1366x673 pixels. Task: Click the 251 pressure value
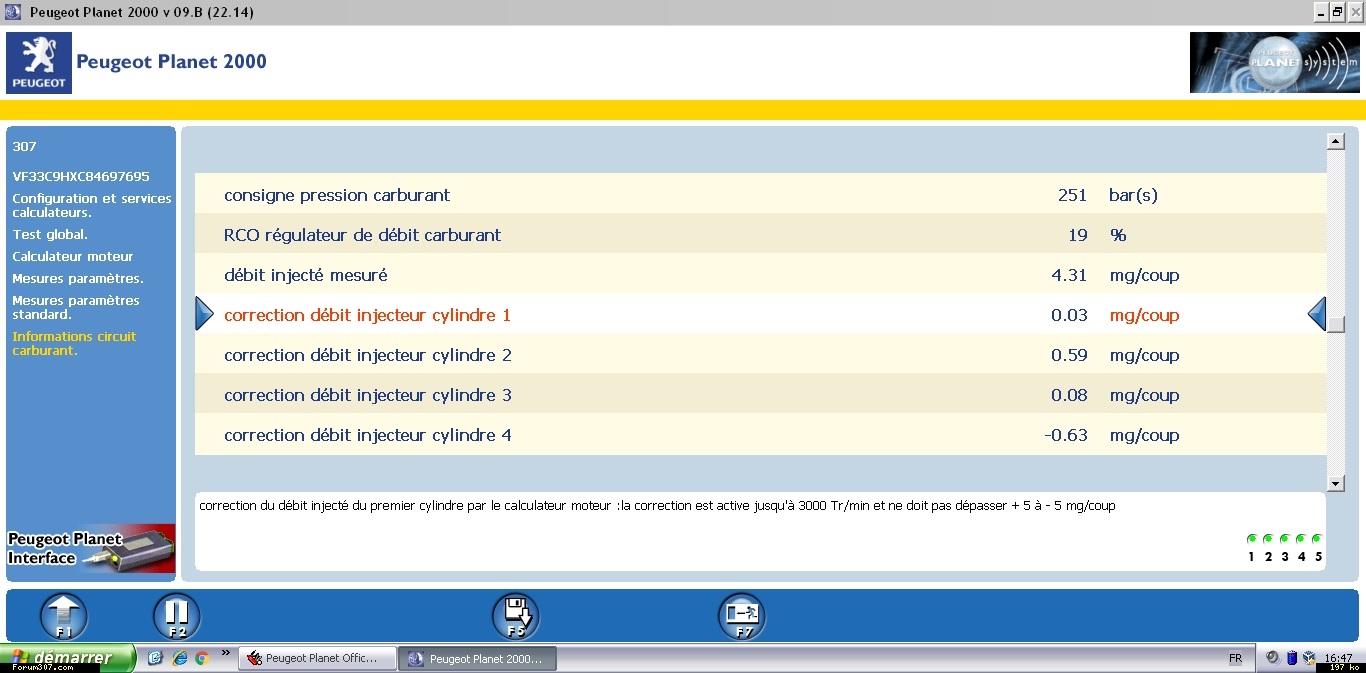click(1072, 195)
